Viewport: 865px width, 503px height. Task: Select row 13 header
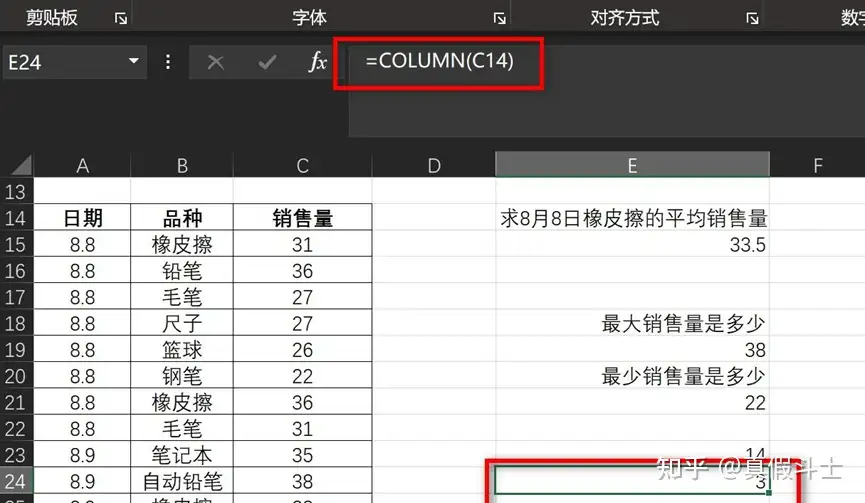point(17,191)
